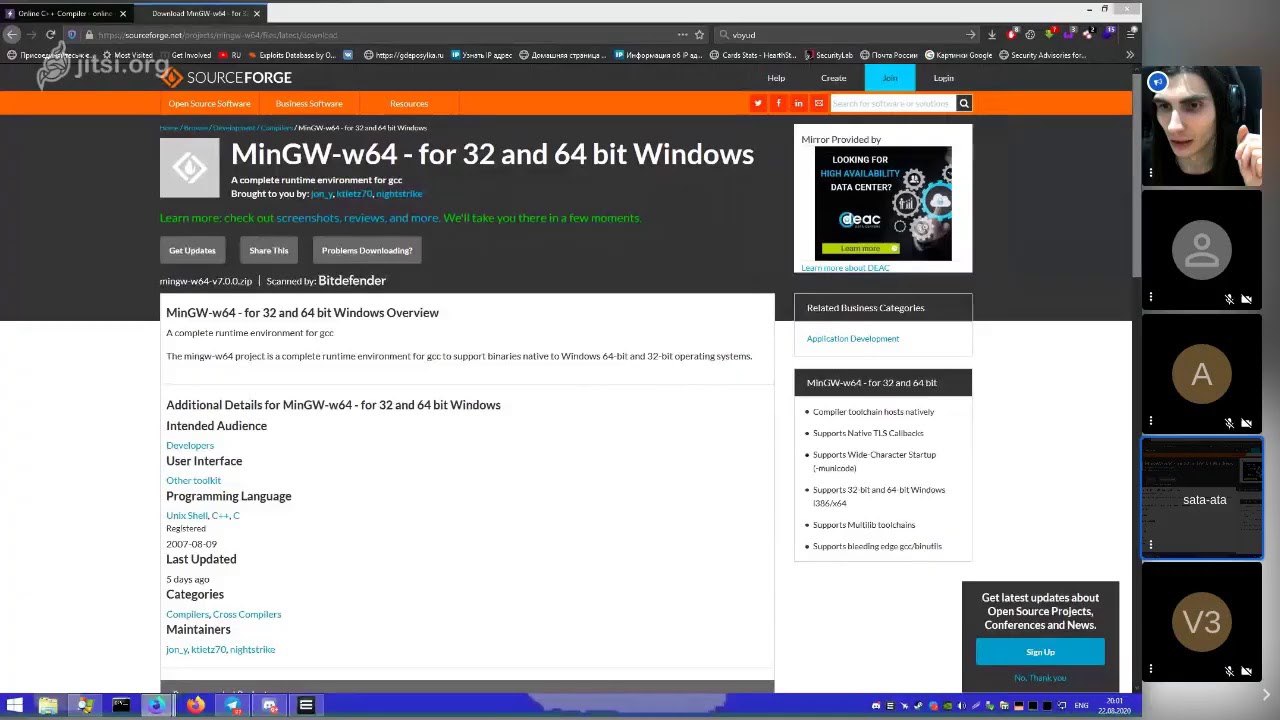The height and width of the screenshot is (720, 1280).
Task: Click browser back arrow button
Action: [x=12, y=35]
